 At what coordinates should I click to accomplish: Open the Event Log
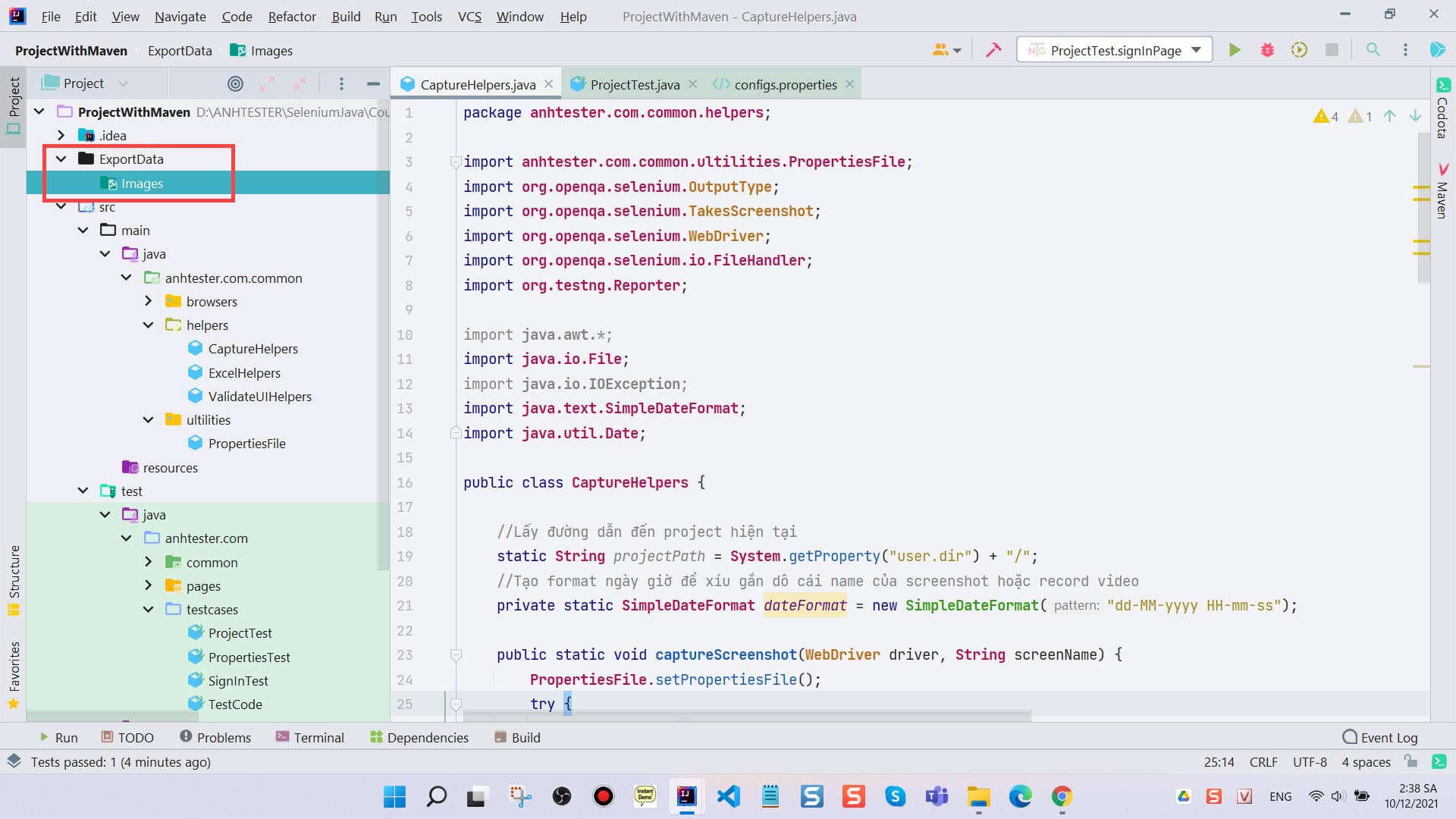coord(1380,738)
